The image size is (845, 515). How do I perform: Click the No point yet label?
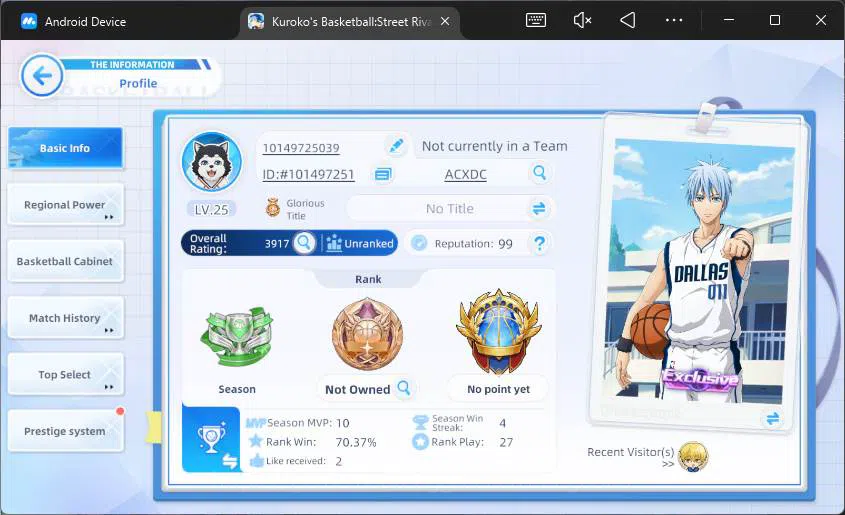click(x=498, y=389)
